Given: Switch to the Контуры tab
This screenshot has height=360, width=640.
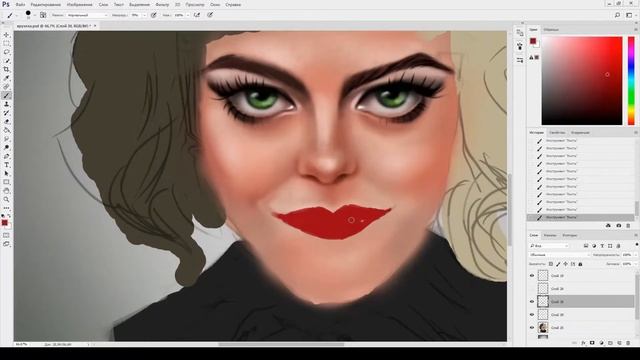Looking at the screenshot, I should tap(570, 236).
